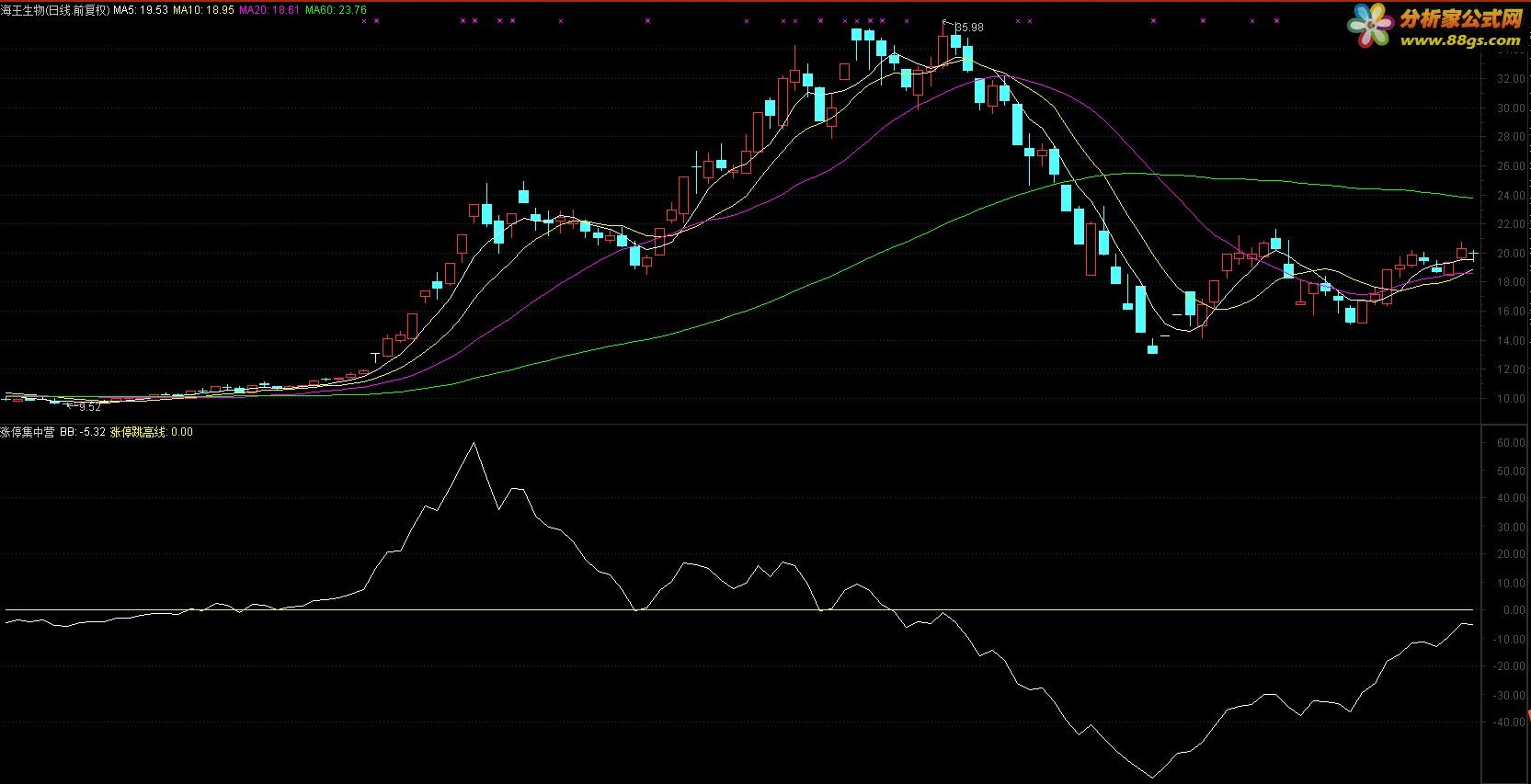This screenshot has width=1531, height=784.
Task: Click the 10.00 price axis label
Action: coord(1512,399)
